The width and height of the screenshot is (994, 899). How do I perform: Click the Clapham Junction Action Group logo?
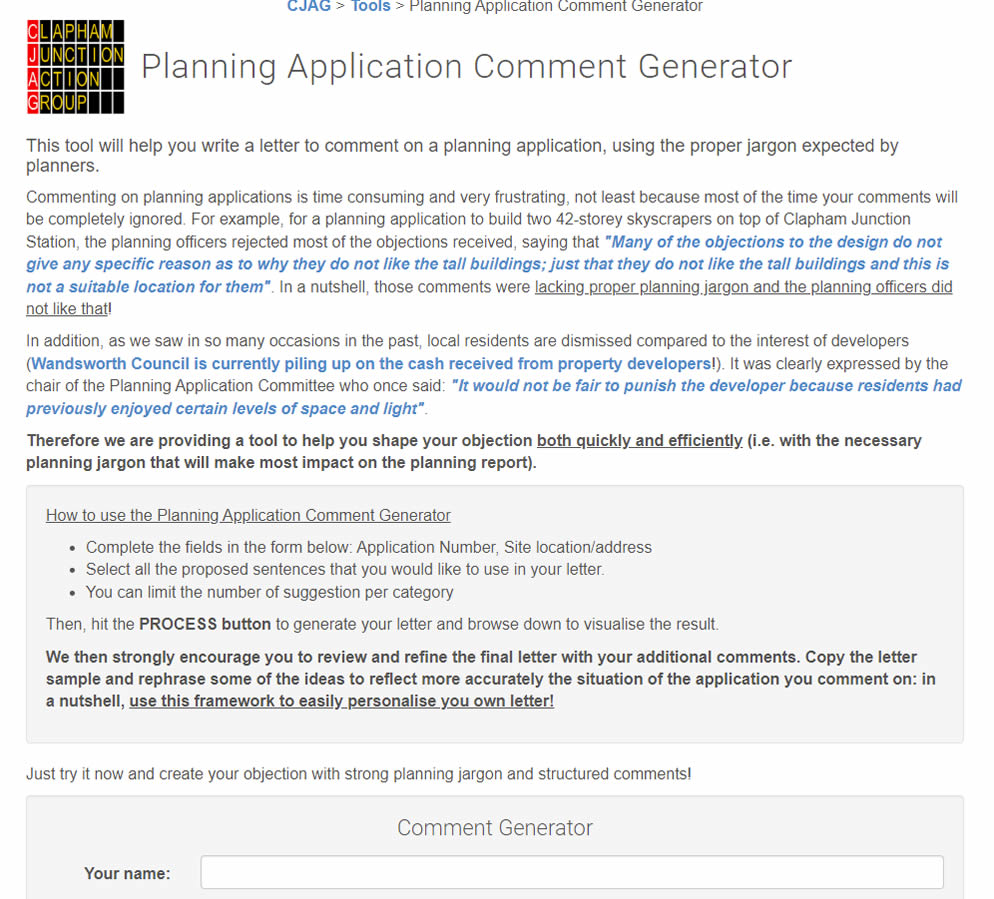[x=75, y=67]
